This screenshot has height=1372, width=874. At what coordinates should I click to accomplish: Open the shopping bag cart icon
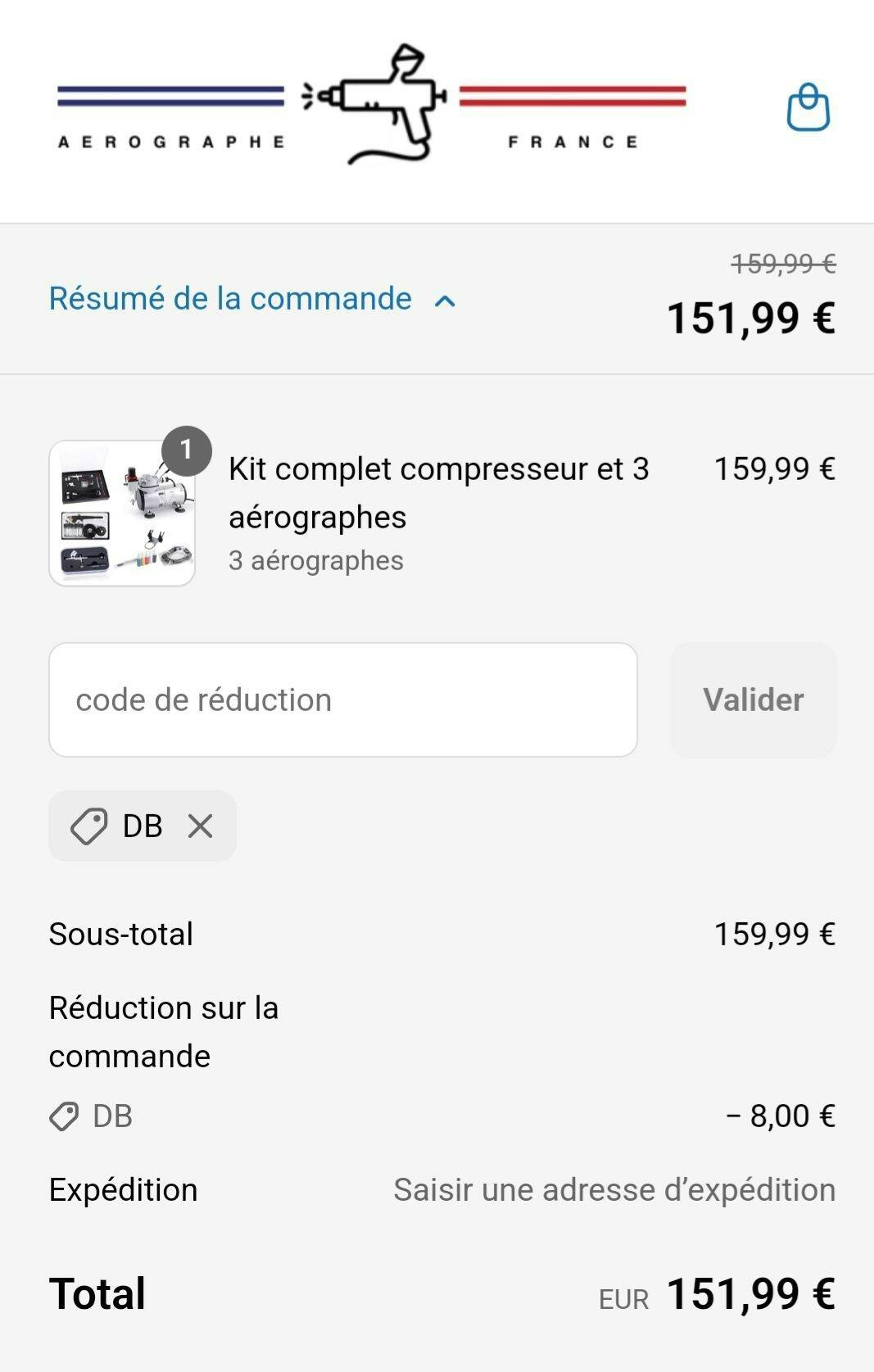808,107
